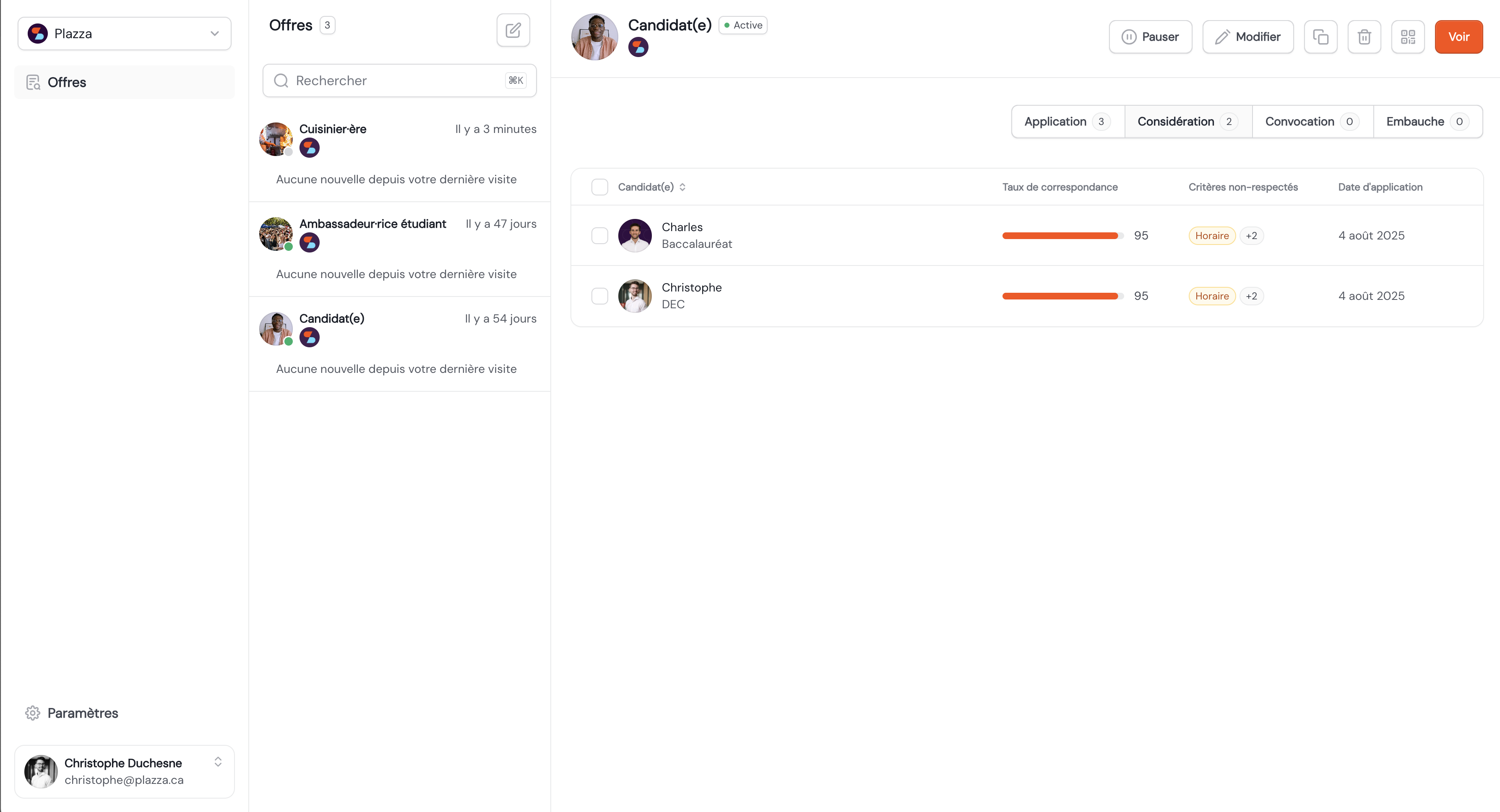1500x812 pixels.
Task: Click Charles's match rate progress bar
Action: (x=1062, y=236)
